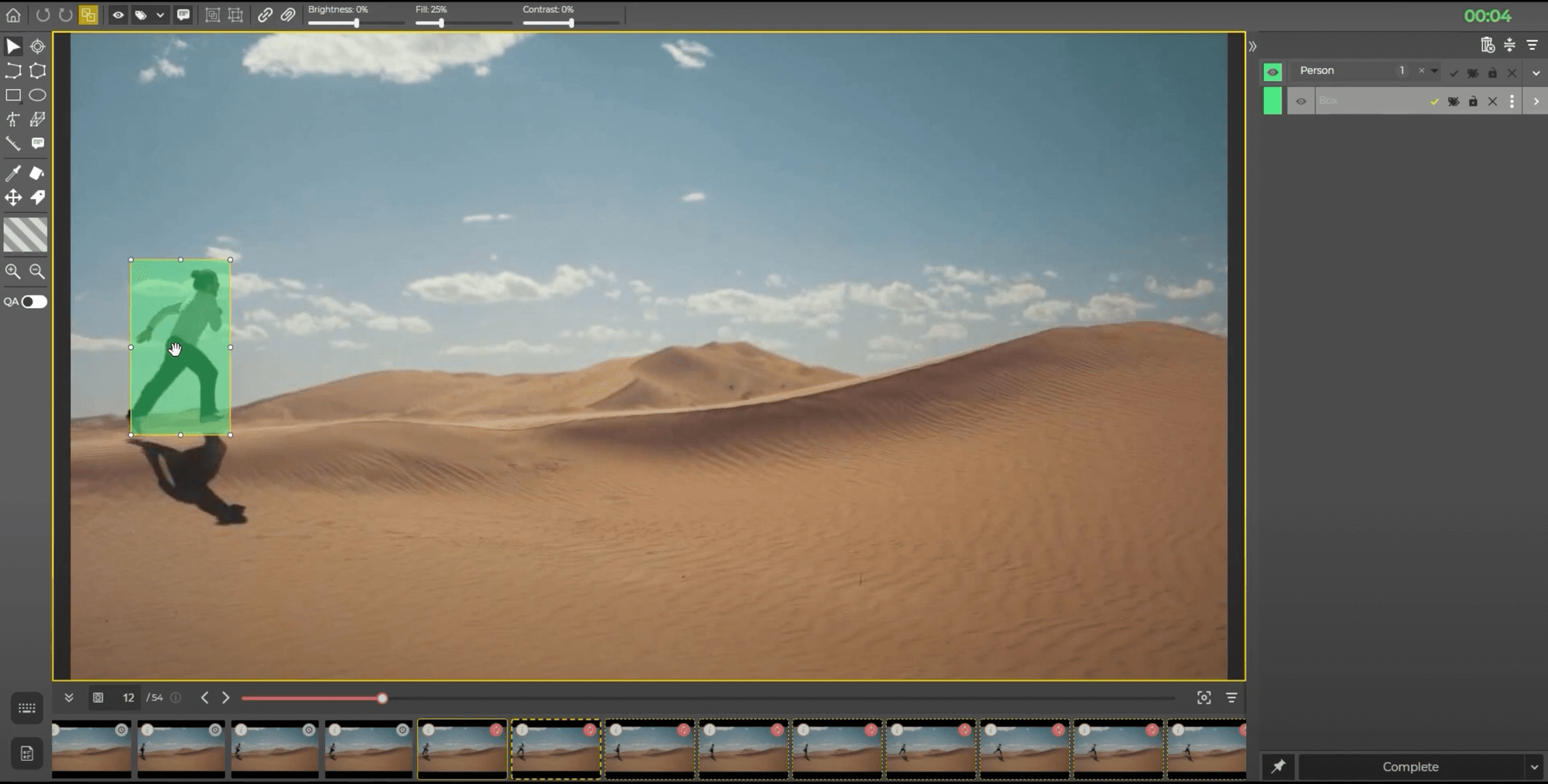Open the comment tool
This screenshot has width=1548, height=784.
pyautogui.click(x=37, y=143)
